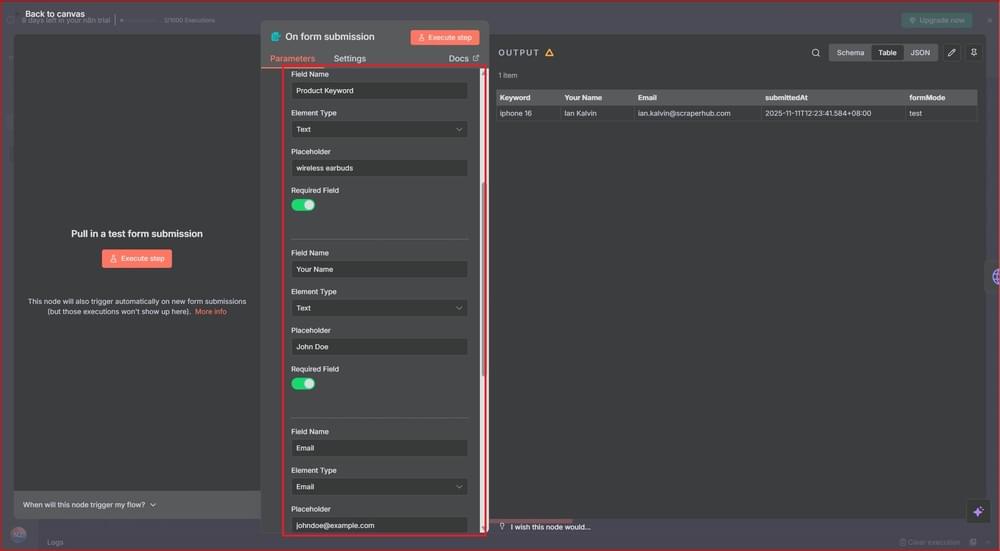
Task: Click the warning triangle next to OUTPUT
Action: pyautogui.click(x=549, y=53)
